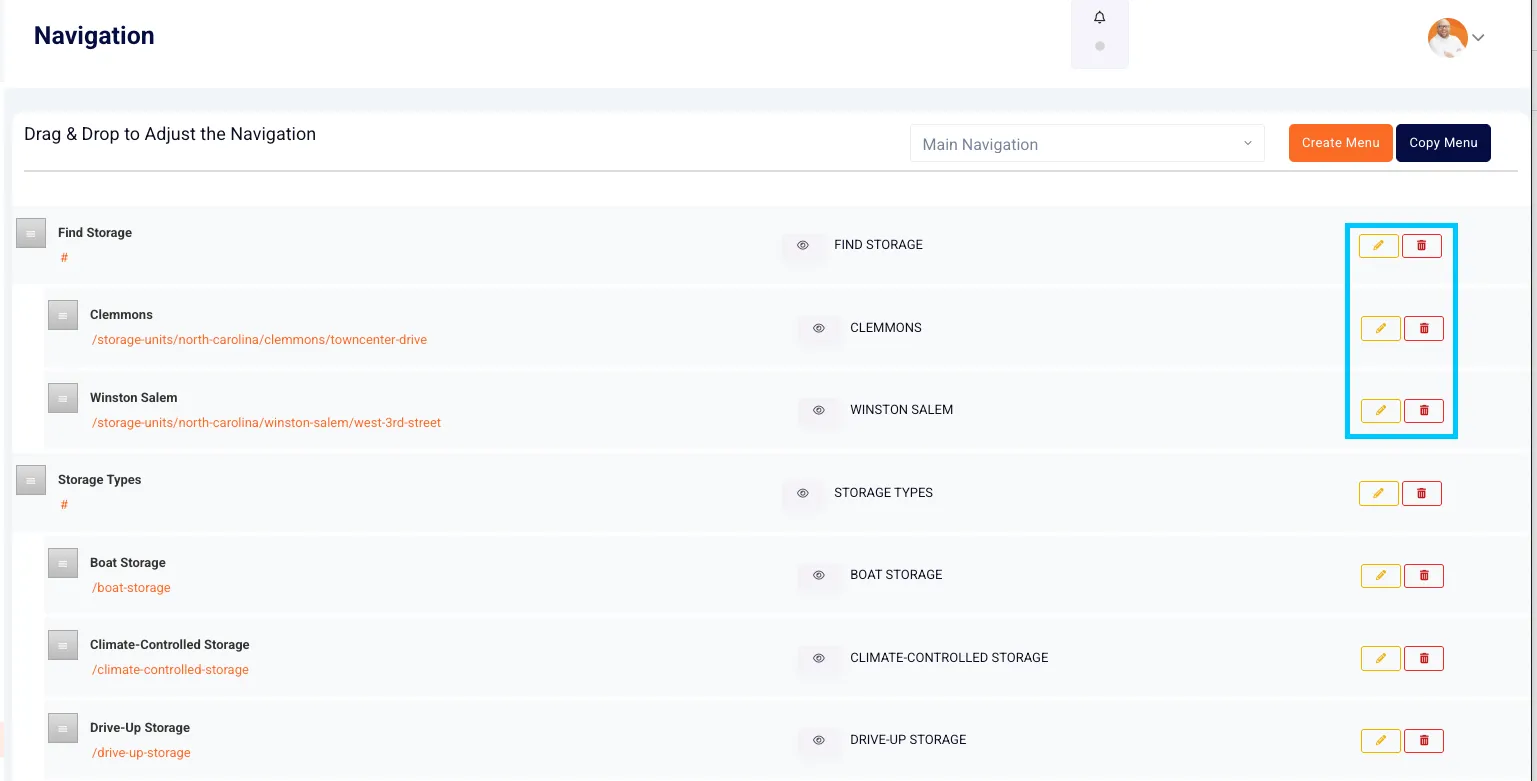Screen dimensions: 1537x781
Task: Delete the Storage Types menu item
Action: (1422, 493)
